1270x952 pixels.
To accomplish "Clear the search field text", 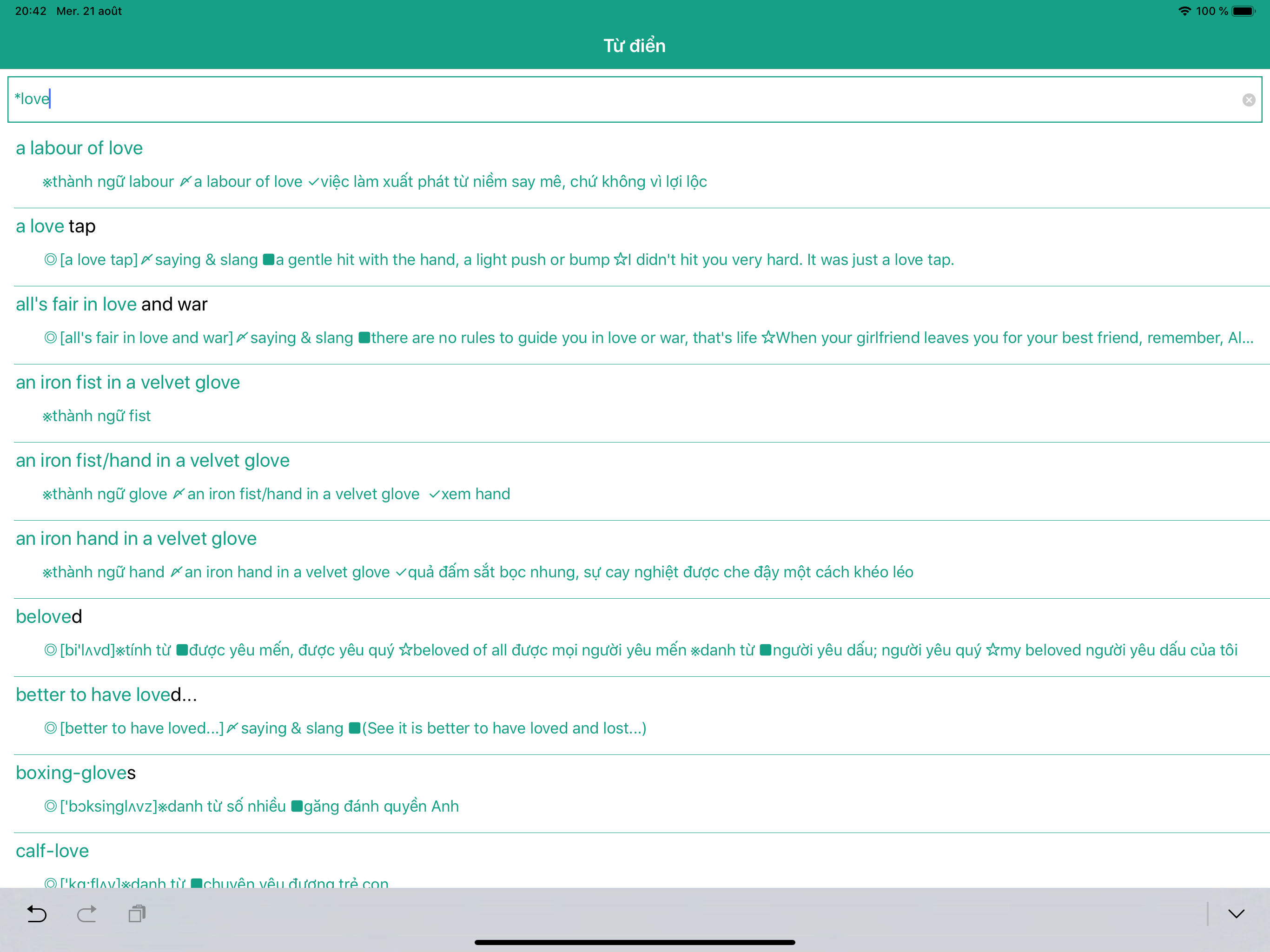I will pos(1248,100).
